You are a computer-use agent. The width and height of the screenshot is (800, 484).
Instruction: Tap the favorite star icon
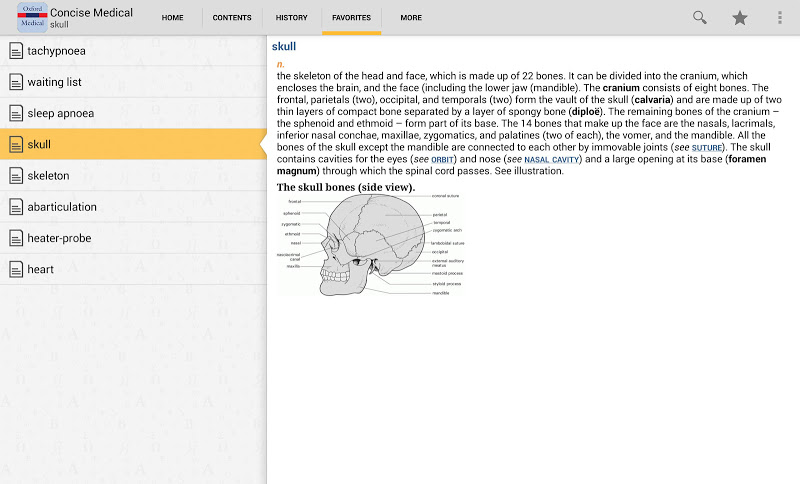[x=740, y=18]
